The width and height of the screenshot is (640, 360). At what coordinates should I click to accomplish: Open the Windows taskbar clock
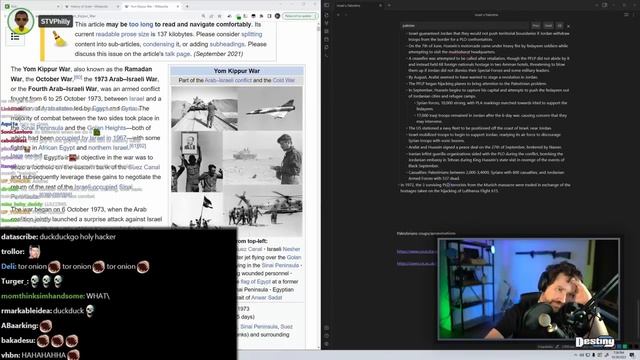tap(619, 355)
